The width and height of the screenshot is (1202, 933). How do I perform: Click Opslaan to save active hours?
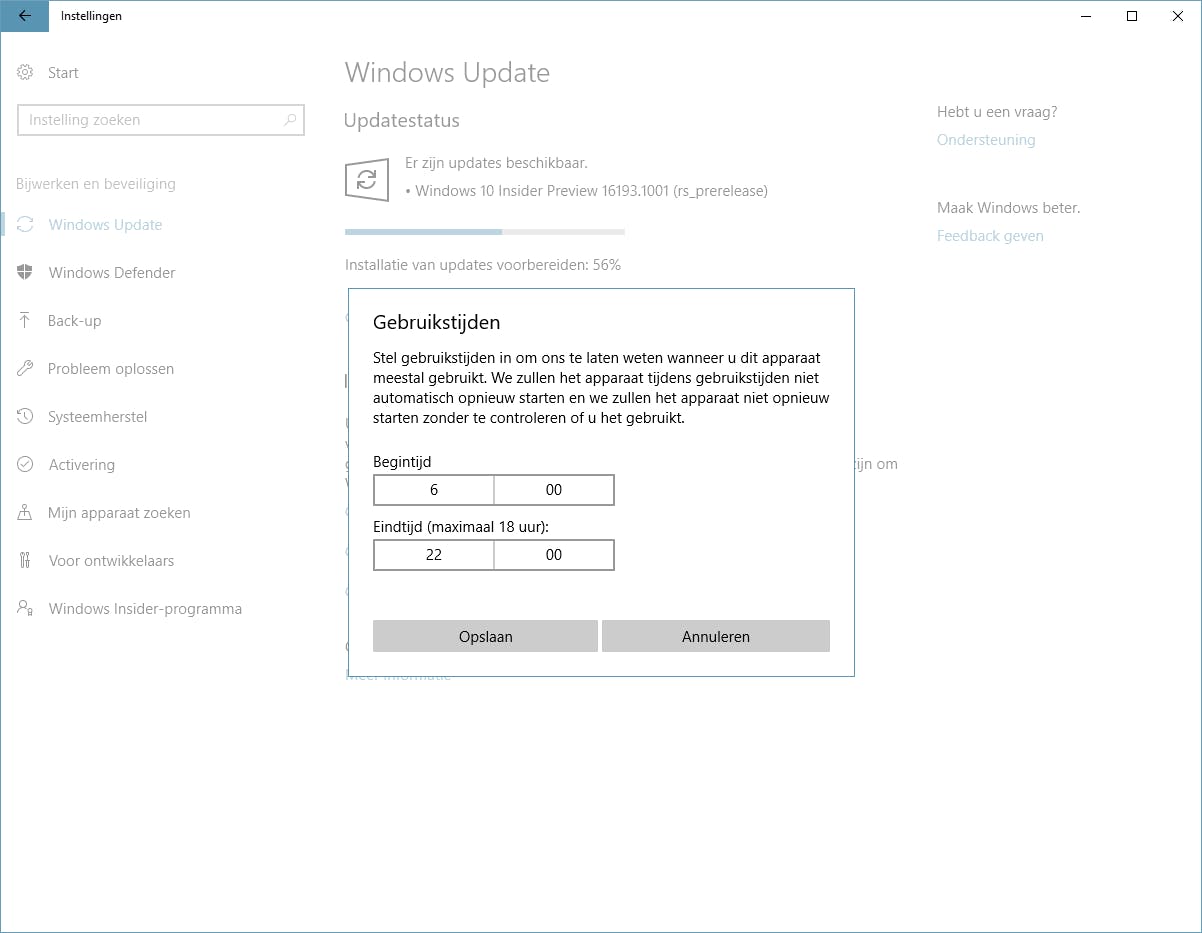485,636
